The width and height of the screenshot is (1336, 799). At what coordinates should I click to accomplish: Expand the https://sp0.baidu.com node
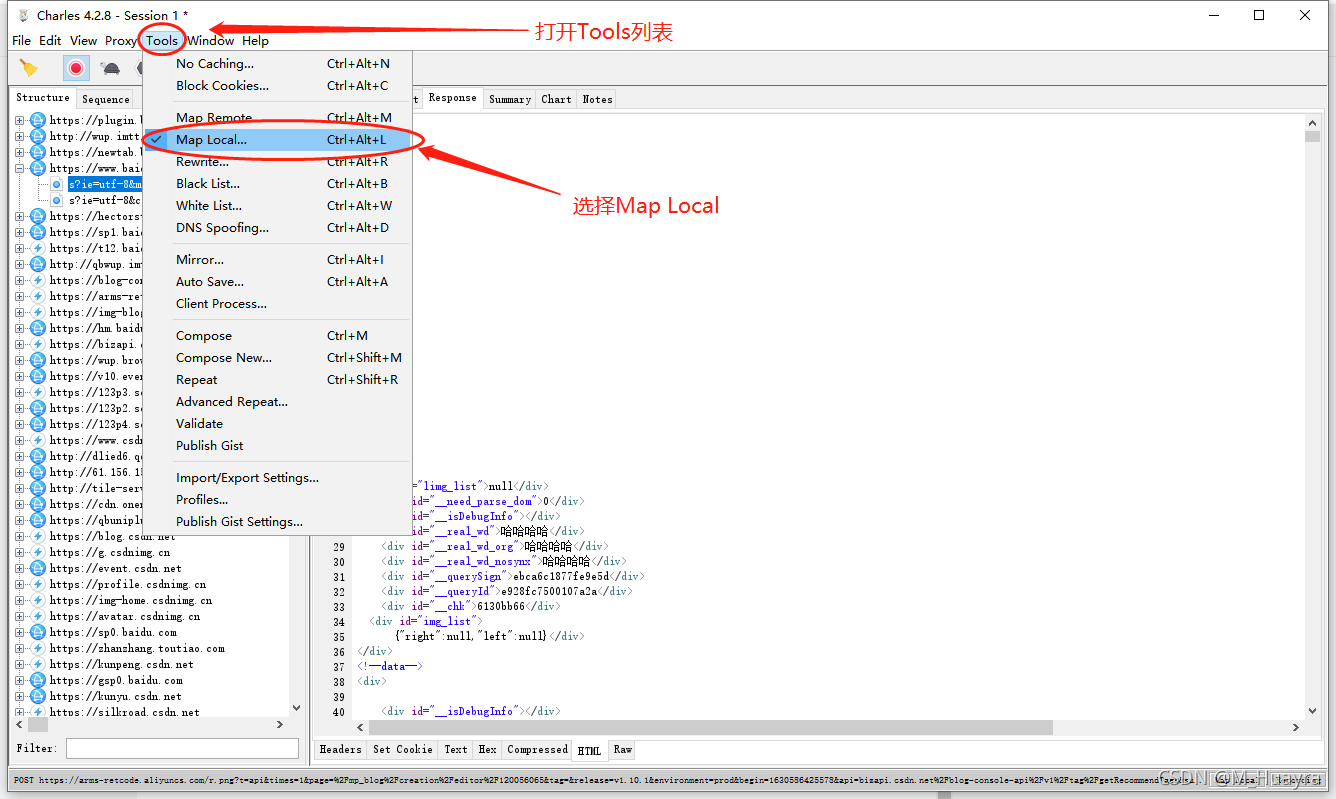coord(19,632)
